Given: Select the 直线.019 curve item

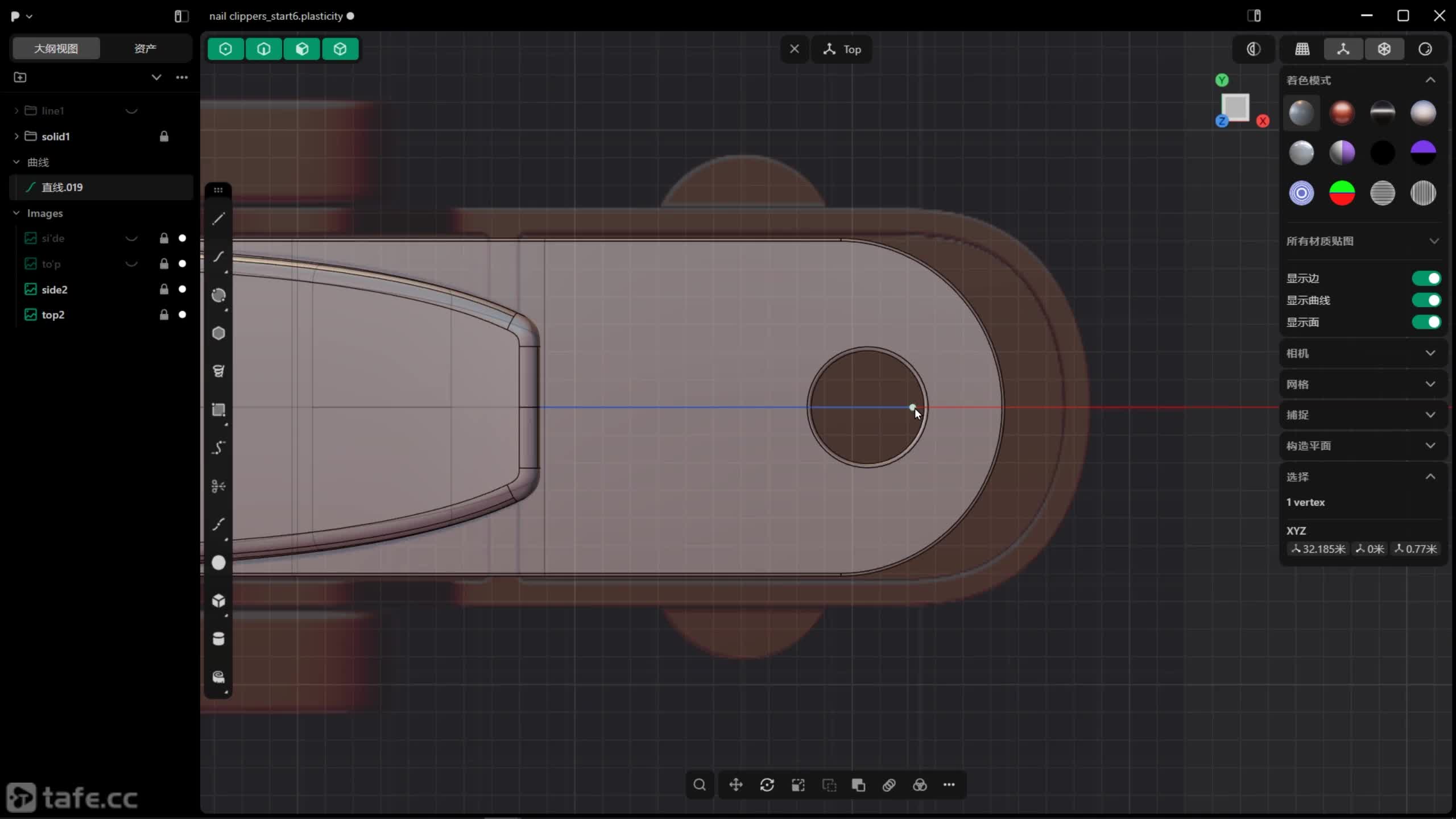Looking at the screenshot, I should (63, 187).
